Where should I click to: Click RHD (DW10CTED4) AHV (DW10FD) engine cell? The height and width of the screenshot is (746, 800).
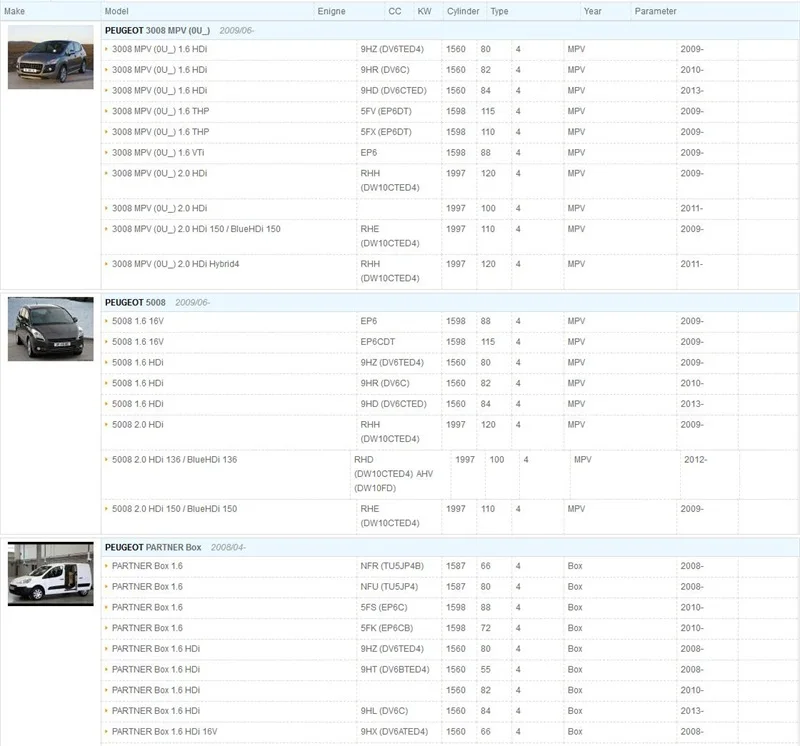(x=394, y=474)
